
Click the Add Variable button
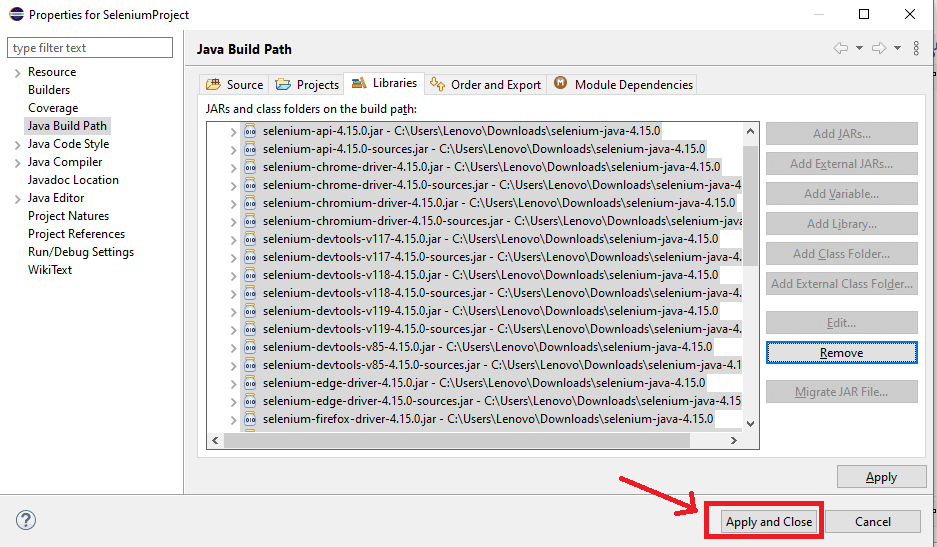pos(841,194)
